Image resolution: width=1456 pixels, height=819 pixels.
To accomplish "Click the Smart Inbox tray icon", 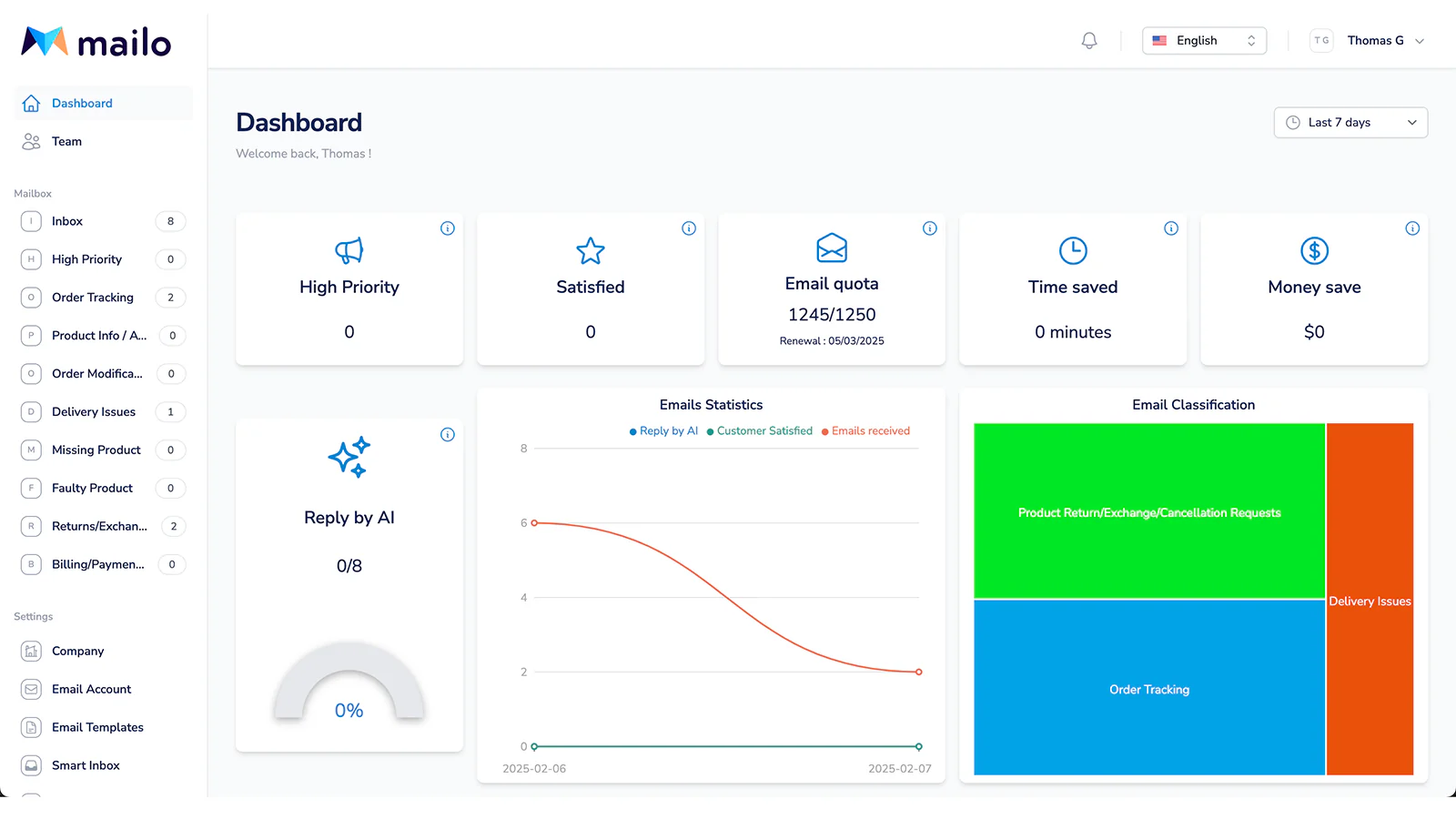I will 31,766.
